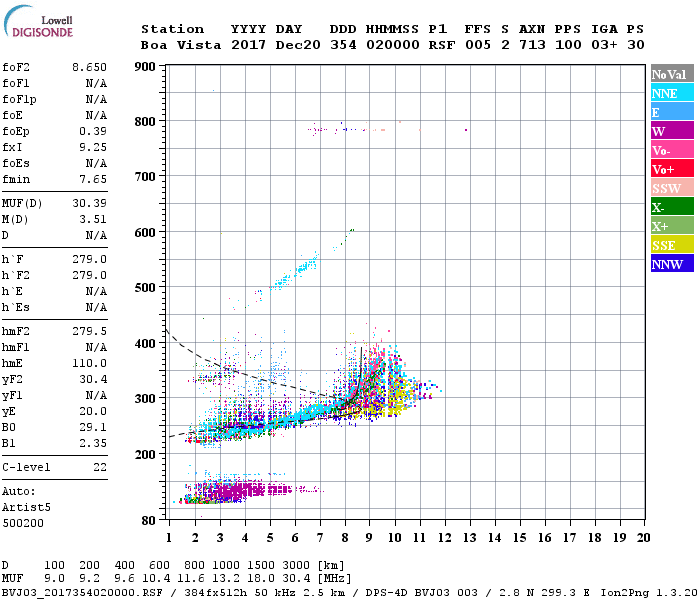This screenshot has width=700, height=600.
Task: Select the NNE cyan legend swatch
Action: tap(672, 93)
